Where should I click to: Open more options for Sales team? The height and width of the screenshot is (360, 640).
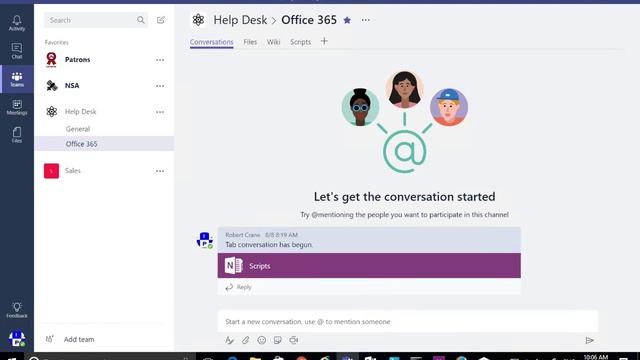(160, 171)
